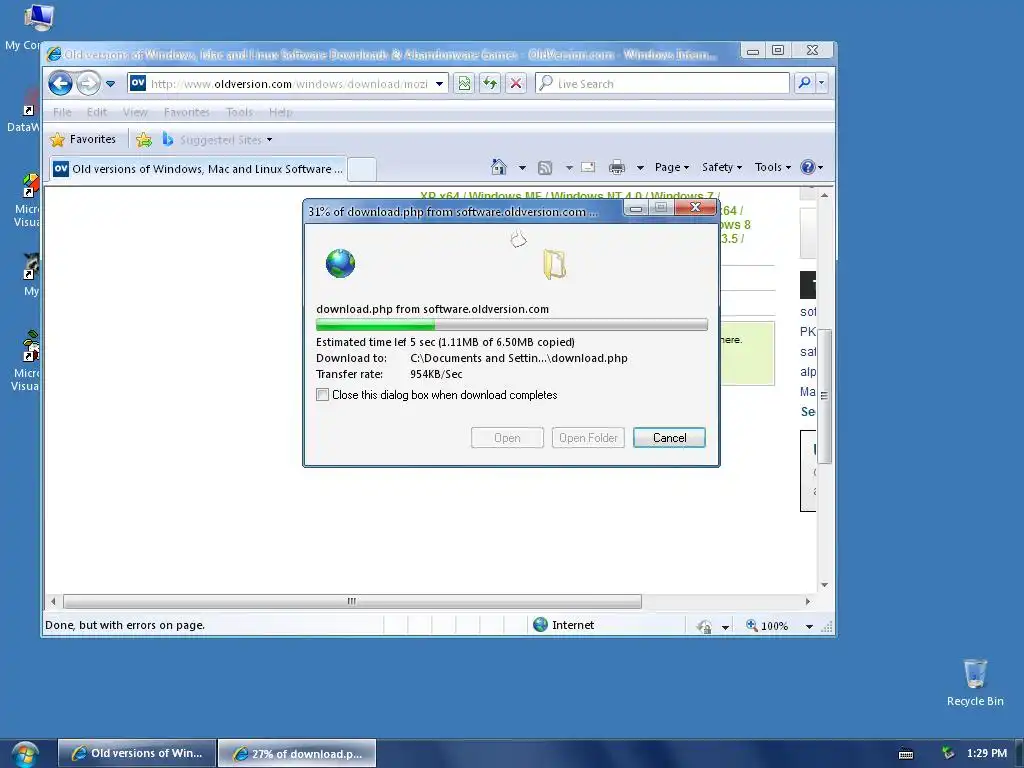Open the Tools menu in menu bar

[x=239, y=112]
